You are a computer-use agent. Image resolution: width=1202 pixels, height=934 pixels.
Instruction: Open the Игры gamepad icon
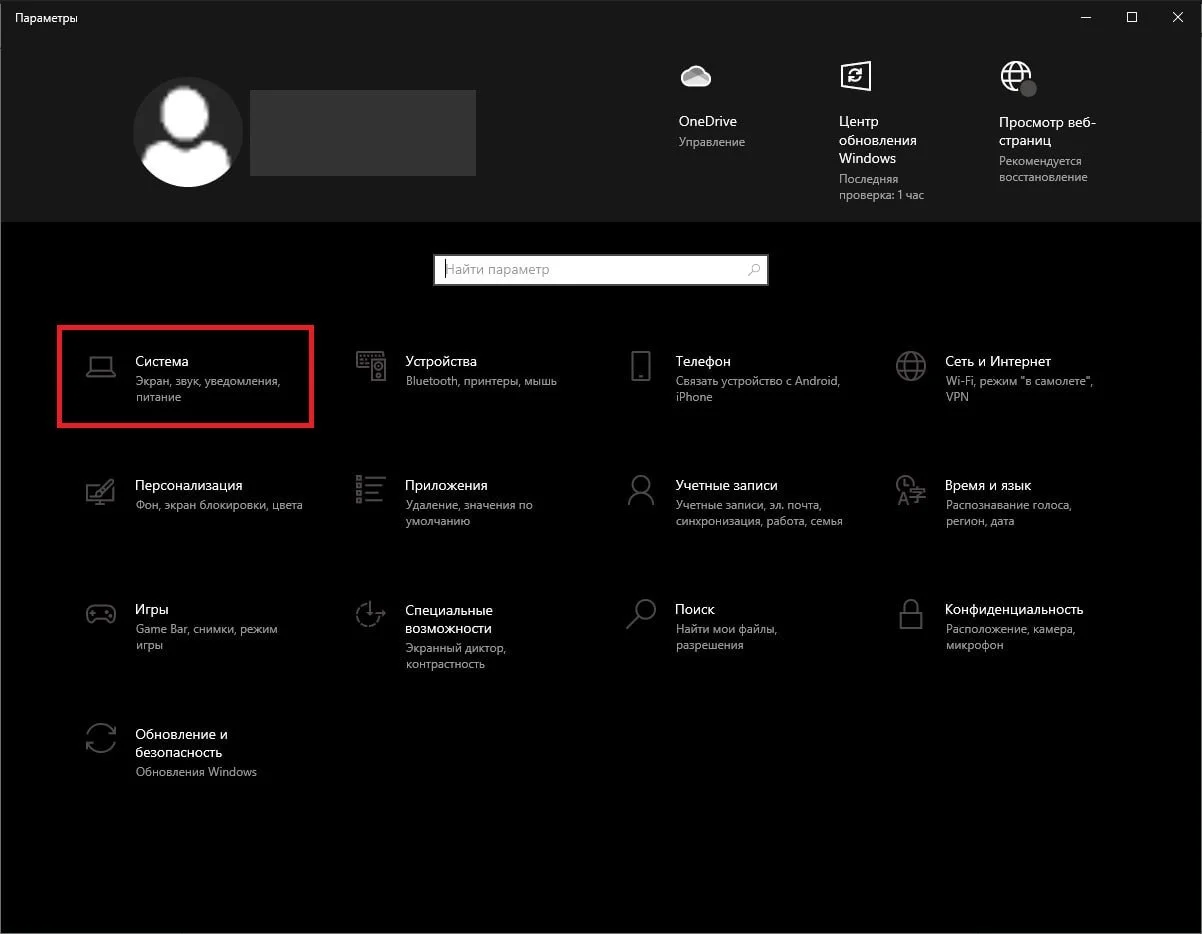click(100, 614)
